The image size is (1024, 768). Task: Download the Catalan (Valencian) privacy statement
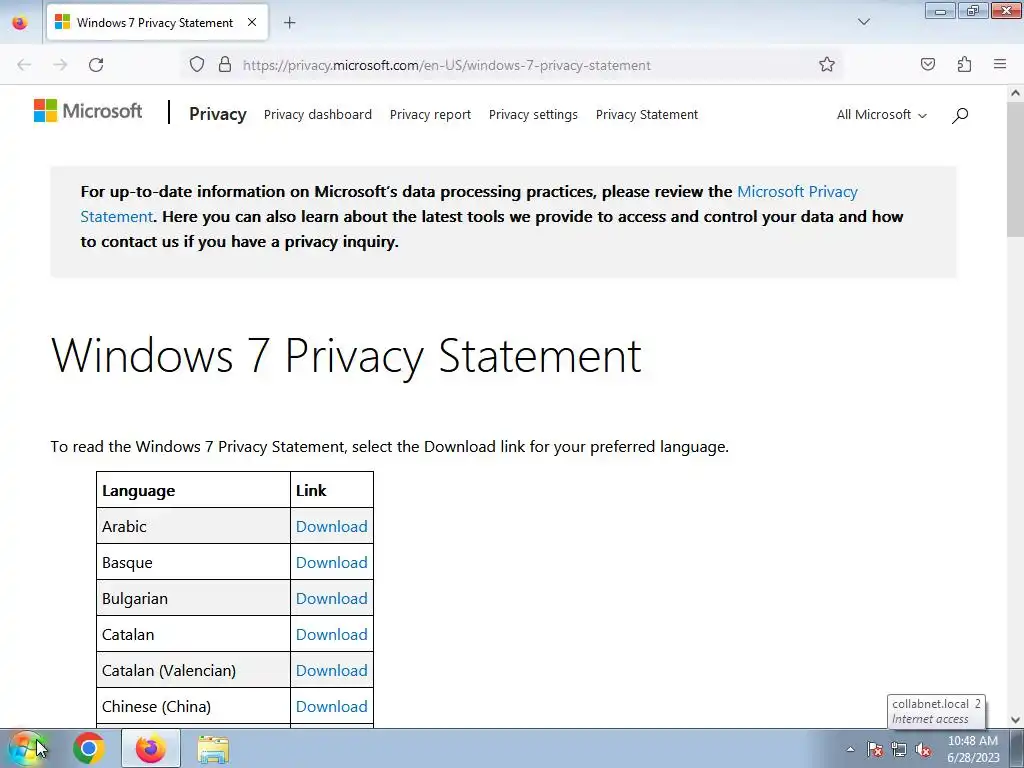(331, 670)
